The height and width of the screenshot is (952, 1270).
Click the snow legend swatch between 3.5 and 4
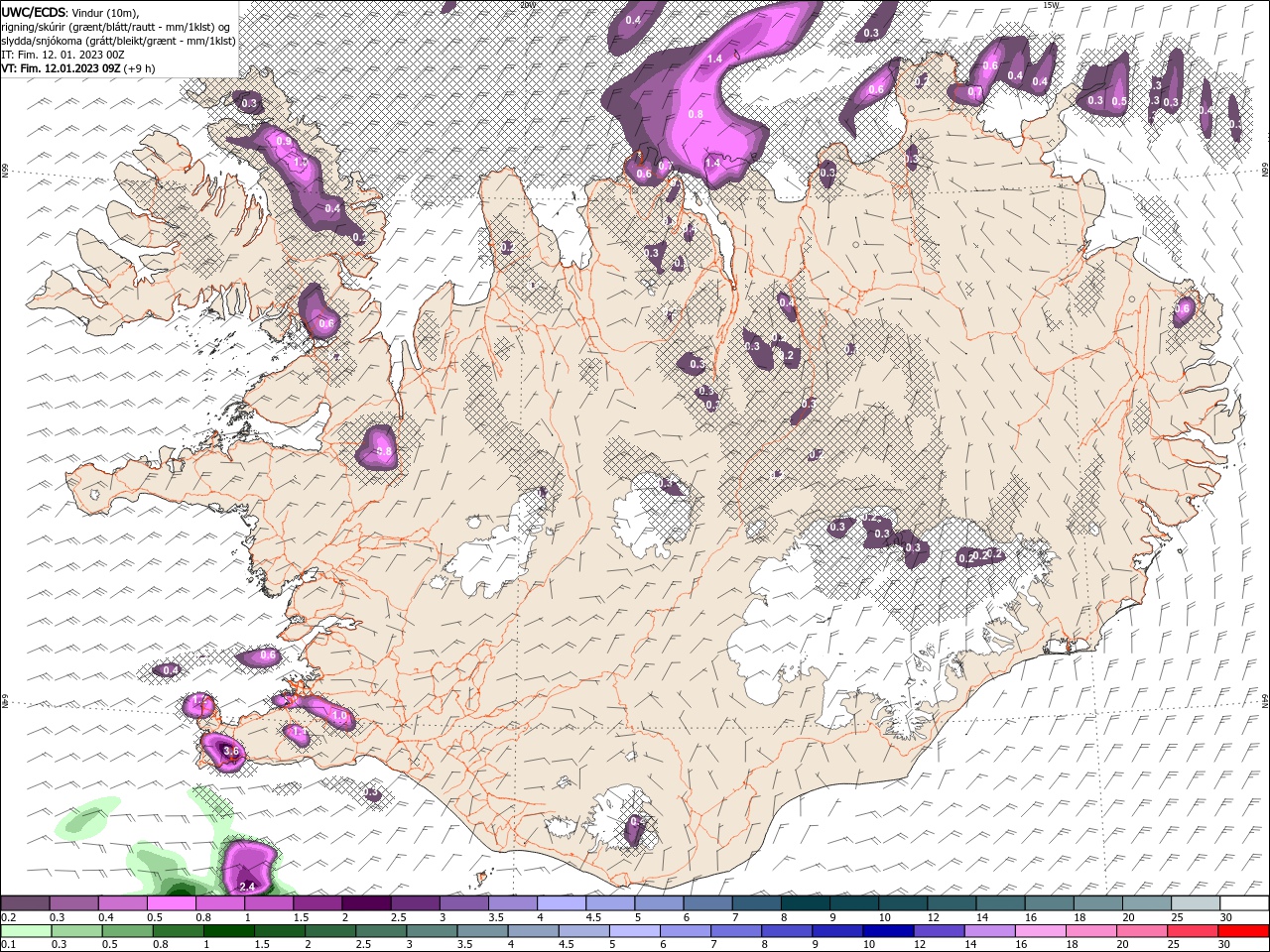pyautogui.click(x=512, y=903)
